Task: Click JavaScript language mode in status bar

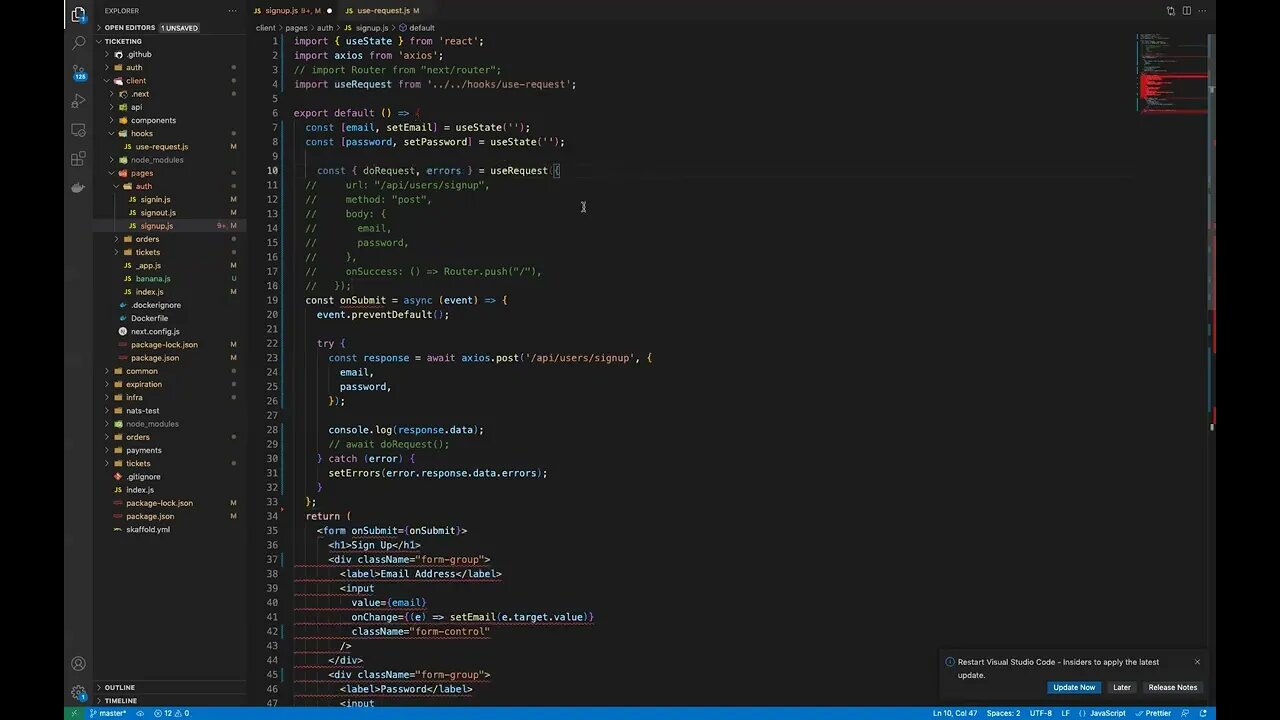Action: pyautogui.click(x=1107, y=713)
